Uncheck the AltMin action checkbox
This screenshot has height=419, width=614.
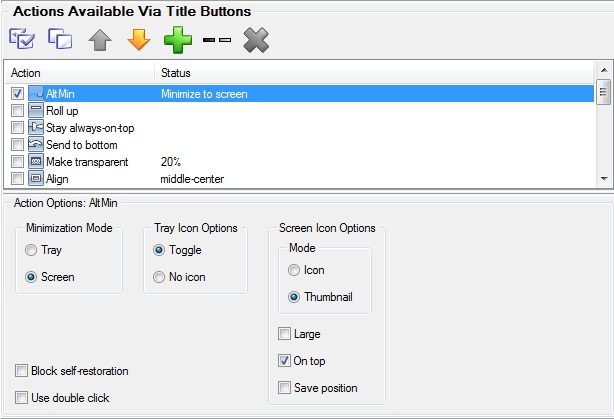(17, 94)
